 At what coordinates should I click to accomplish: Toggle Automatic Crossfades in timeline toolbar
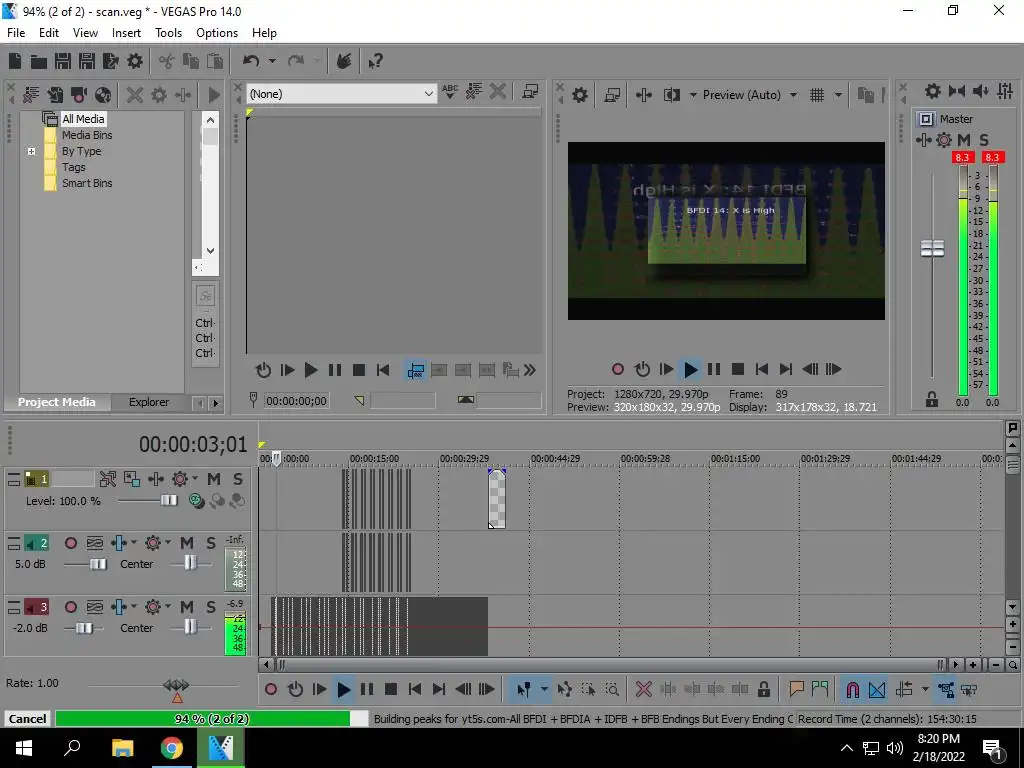click(x=877, y=689)
